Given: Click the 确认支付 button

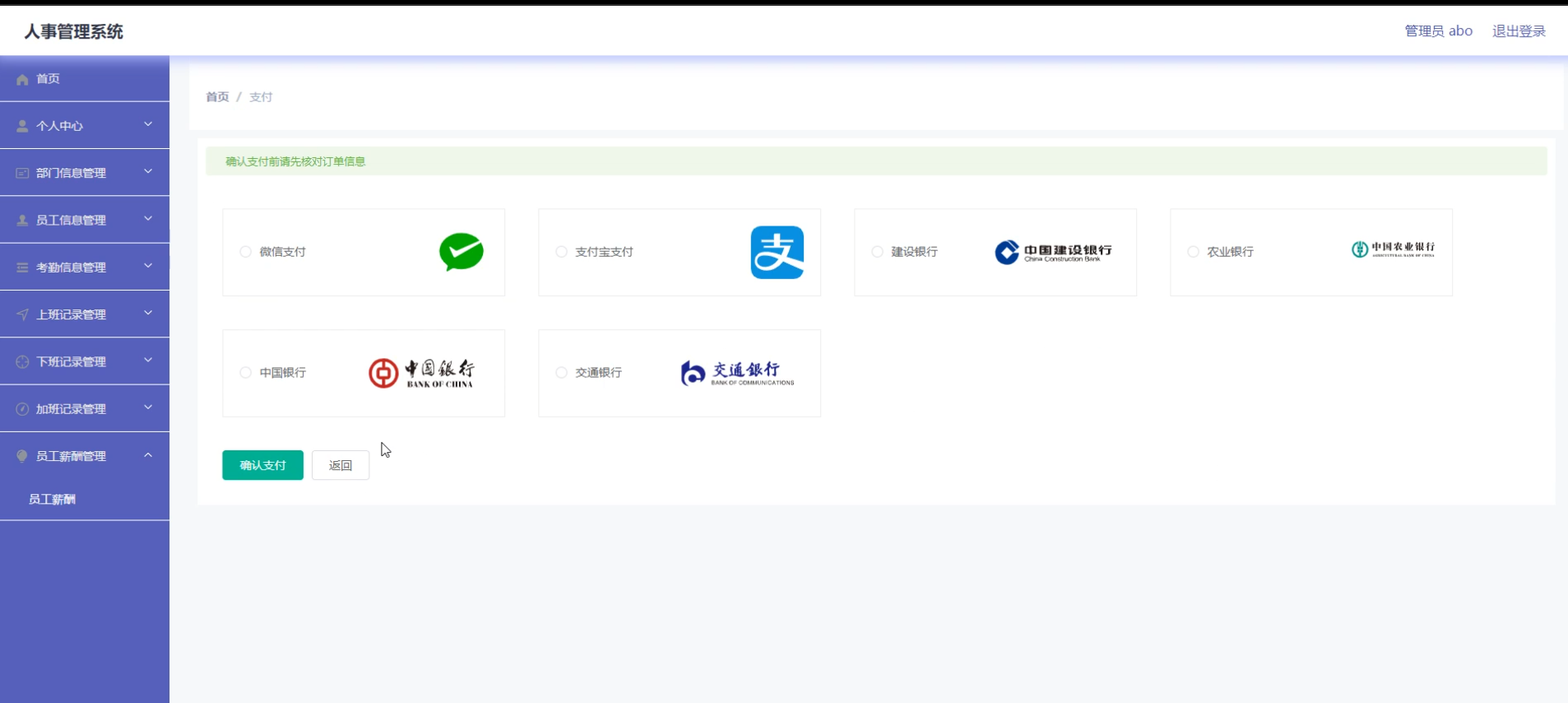Looking at the screenshot, I should 262,465.
